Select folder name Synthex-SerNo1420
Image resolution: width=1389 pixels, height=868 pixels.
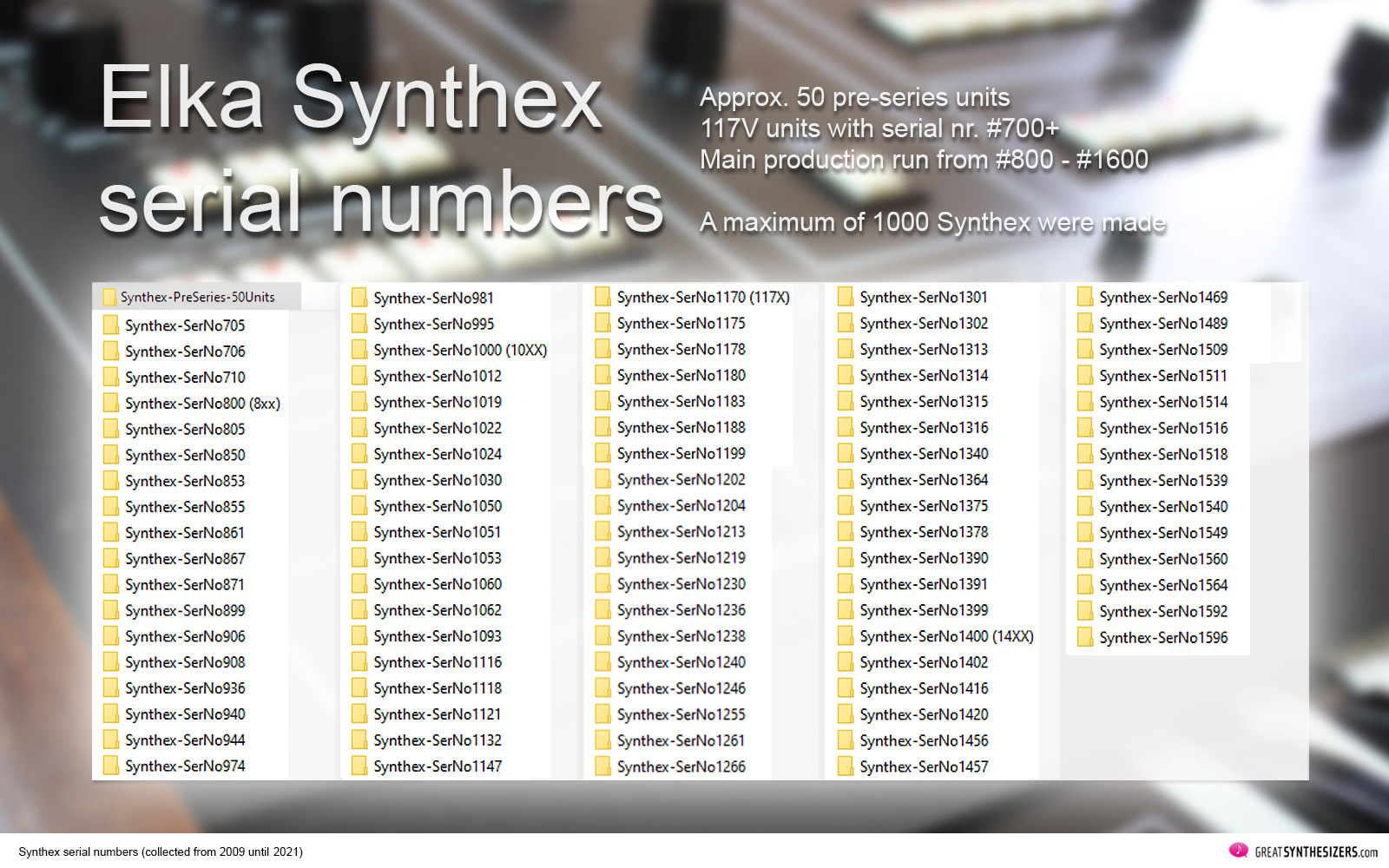(x=924, y=714)
